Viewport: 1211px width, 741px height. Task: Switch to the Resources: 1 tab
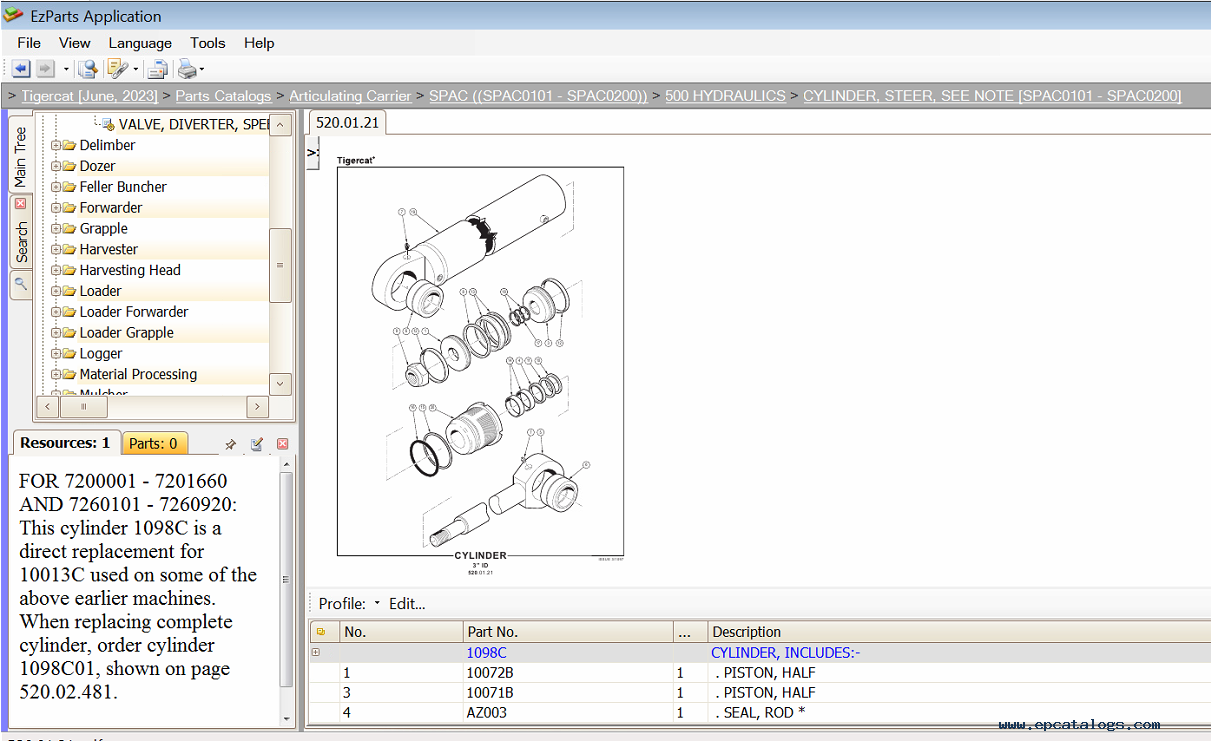(x=65, y=443)
